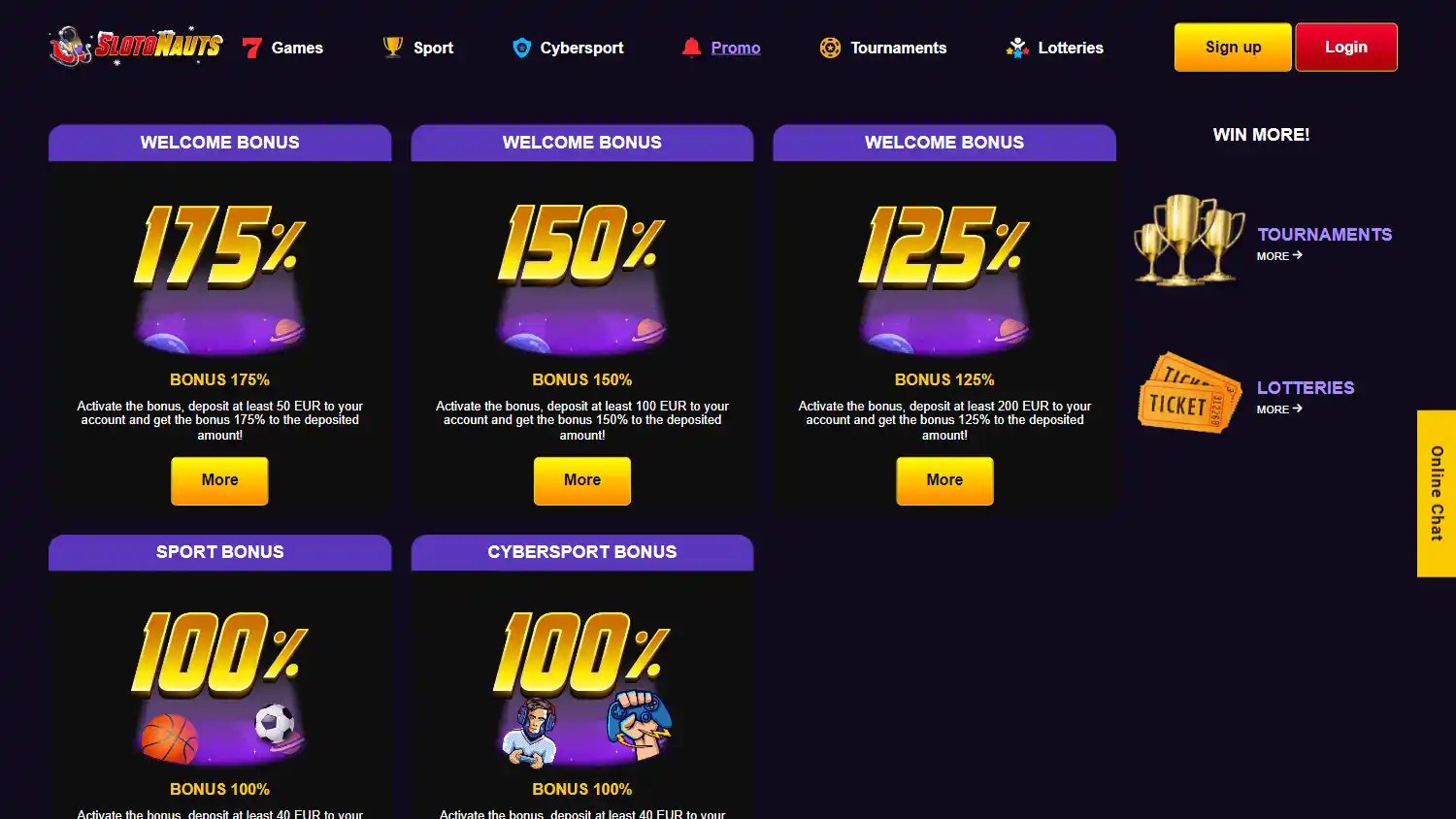Click the shield Cybersport icon
1456x819 pixels.
[521, 48]
